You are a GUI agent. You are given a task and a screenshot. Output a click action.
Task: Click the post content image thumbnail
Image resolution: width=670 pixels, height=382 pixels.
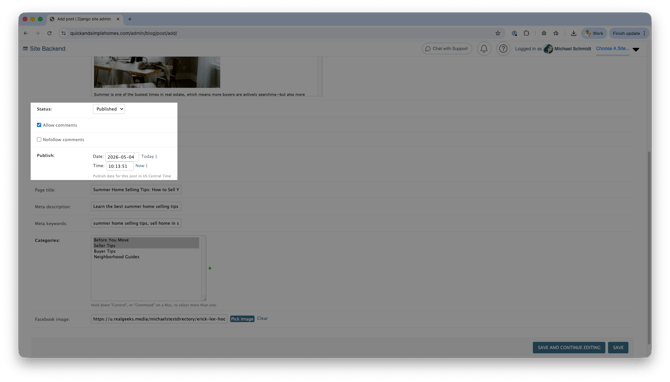[x=157, y=72]
